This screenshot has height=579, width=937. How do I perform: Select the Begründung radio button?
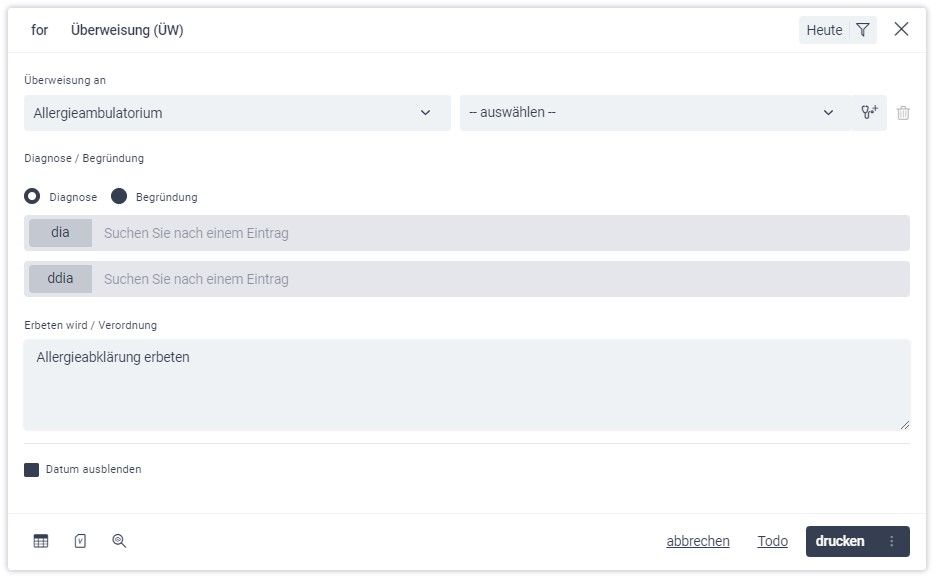click(x=119, y=197)
